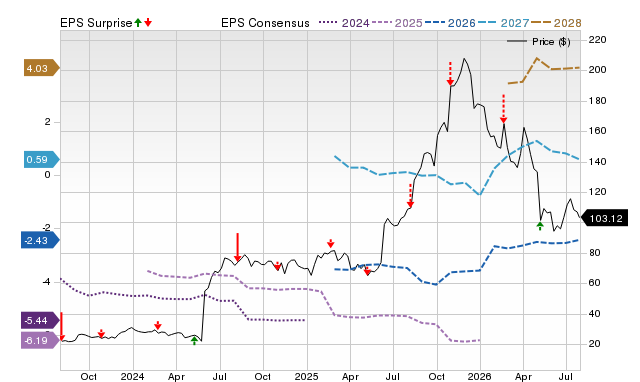
Task: Click the gold 4.03 value tag
Action: [x=42, y=68]
